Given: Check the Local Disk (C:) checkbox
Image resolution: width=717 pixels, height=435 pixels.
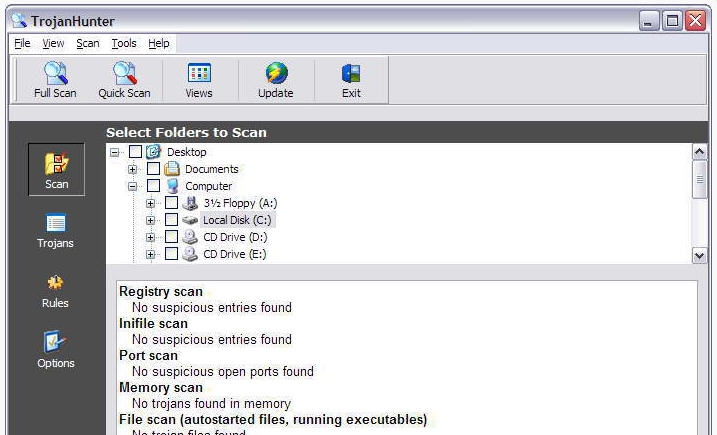Looking at the screenshot, I should (171, 220).
